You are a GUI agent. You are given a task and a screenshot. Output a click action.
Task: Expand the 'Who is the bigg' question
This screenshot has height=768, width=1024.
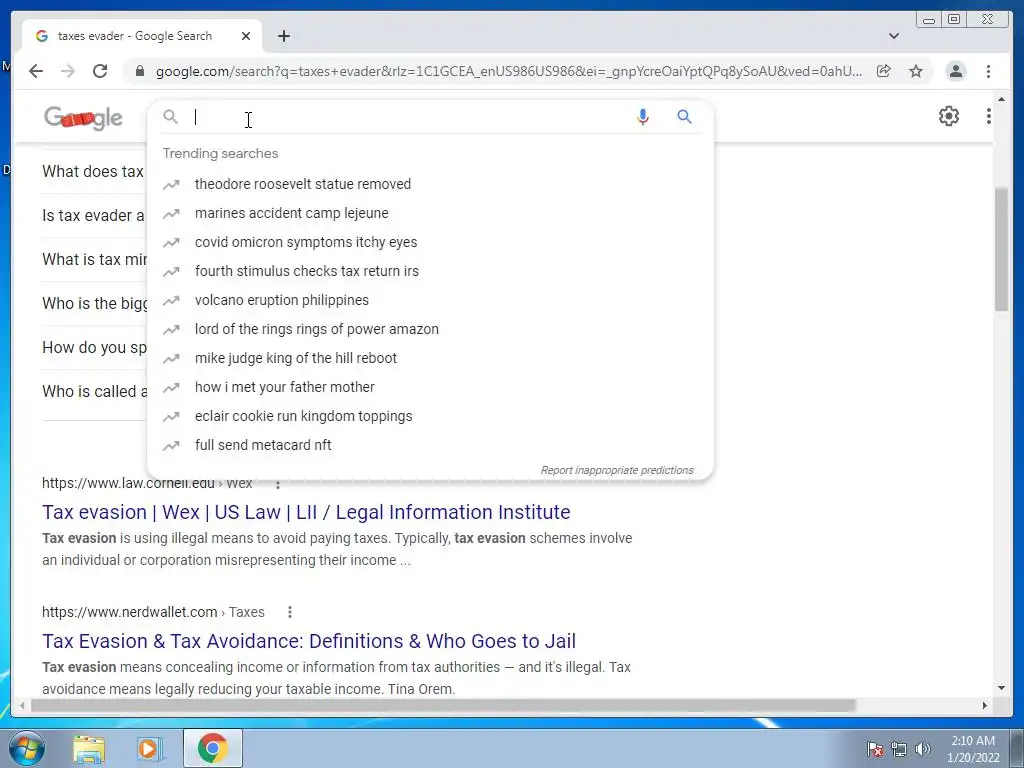coord(95,304)
